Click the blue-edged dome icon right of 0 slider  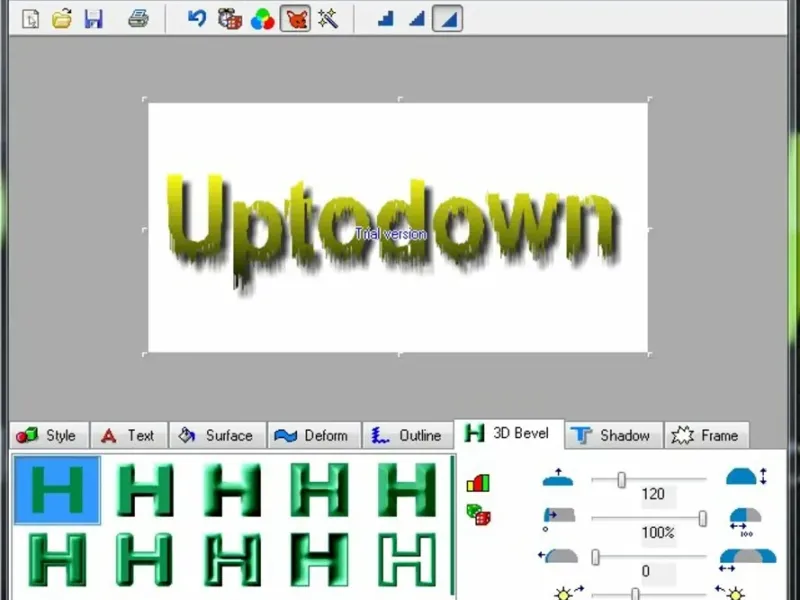pos(747,560)
